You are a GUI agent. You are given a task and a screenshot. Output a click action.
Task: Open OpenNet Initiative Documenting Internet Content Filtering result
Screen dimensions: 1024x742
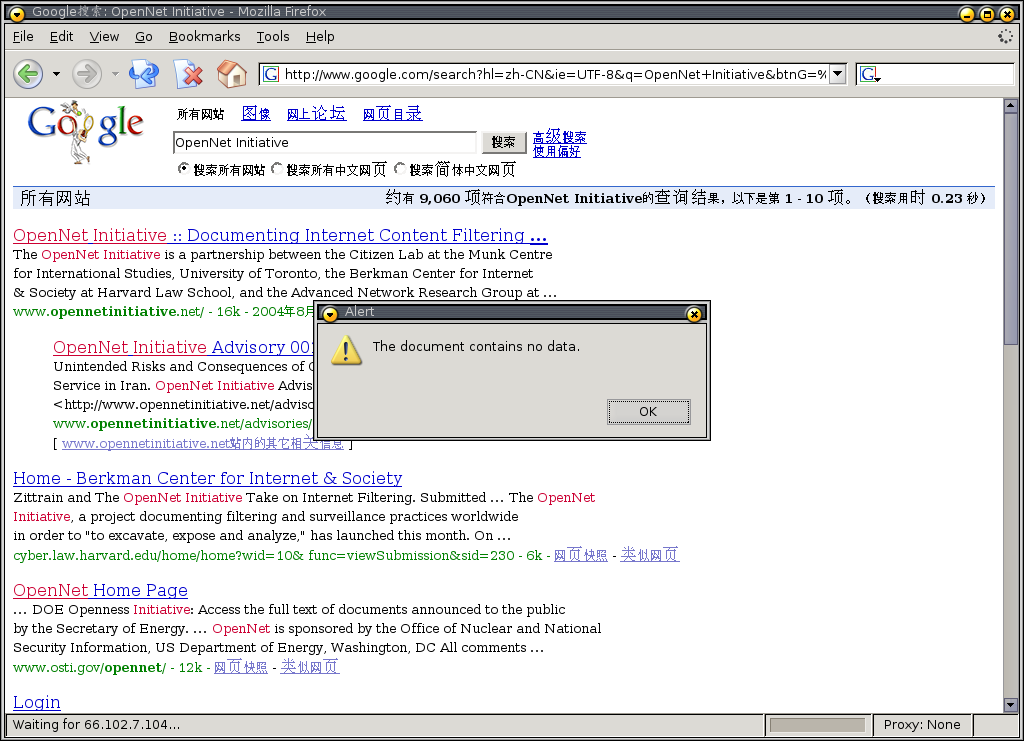coord(280,235)
